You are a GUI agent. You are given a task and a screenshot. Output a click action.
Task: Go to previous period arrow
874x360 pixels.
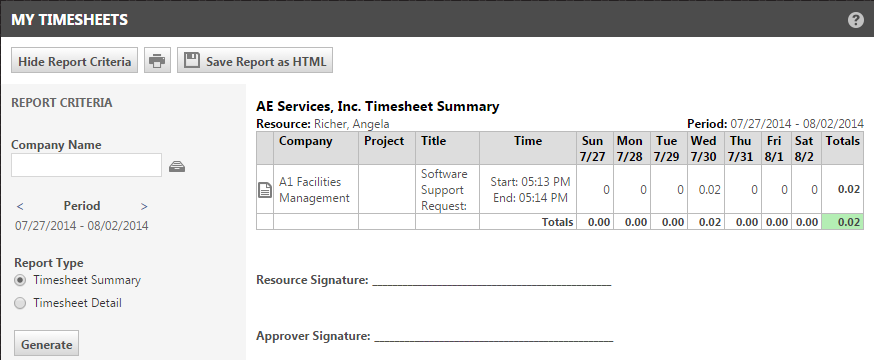pyautogui.click(x=20, y=206)
